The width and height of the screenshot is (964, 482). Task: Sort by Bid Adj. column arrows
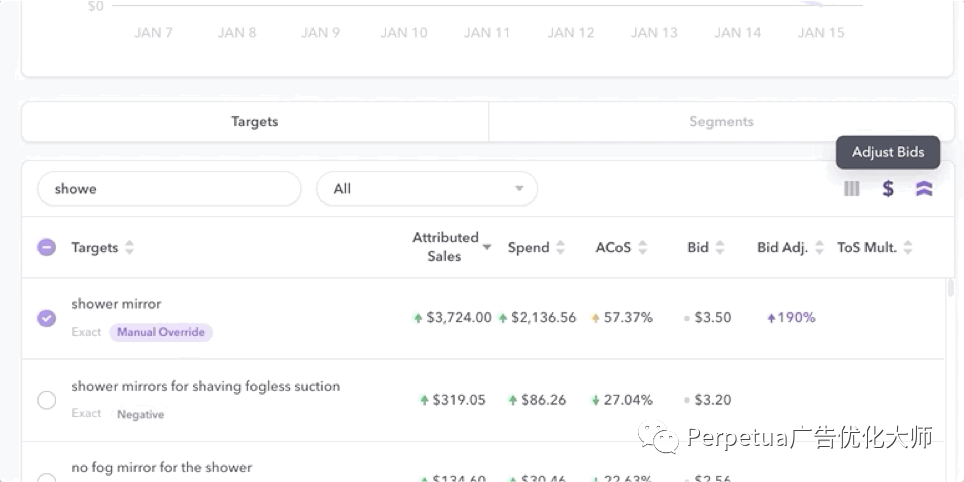(820, 248)
